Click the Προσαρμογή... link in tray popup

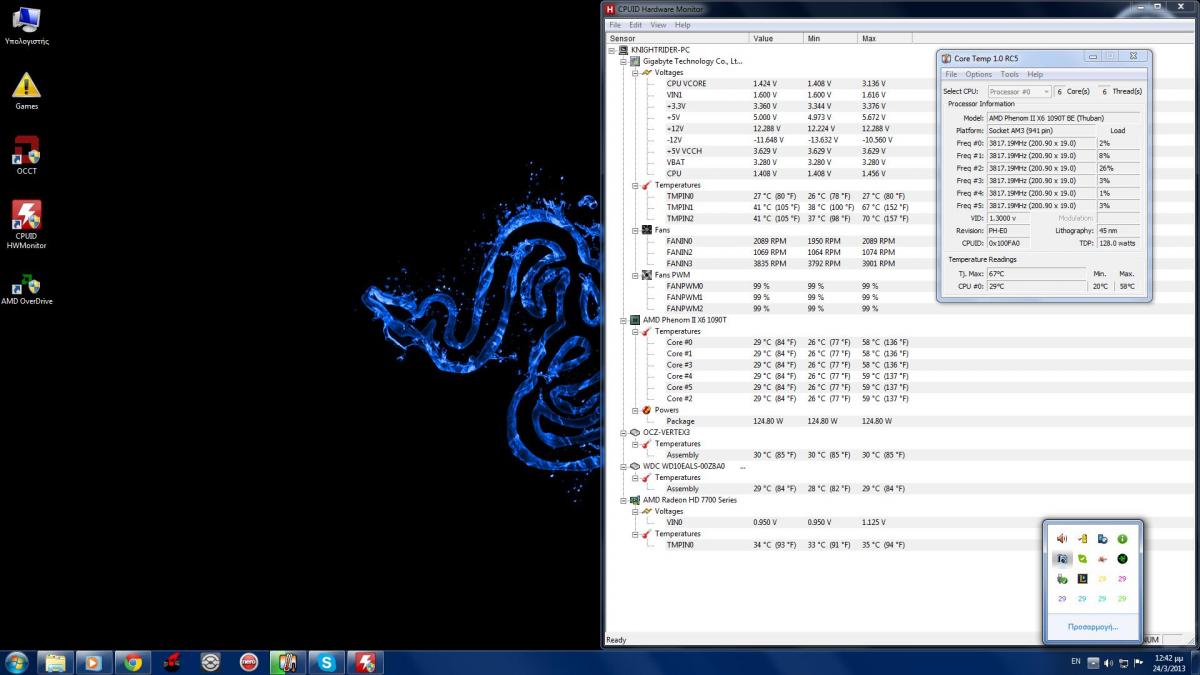(1093, 627)
